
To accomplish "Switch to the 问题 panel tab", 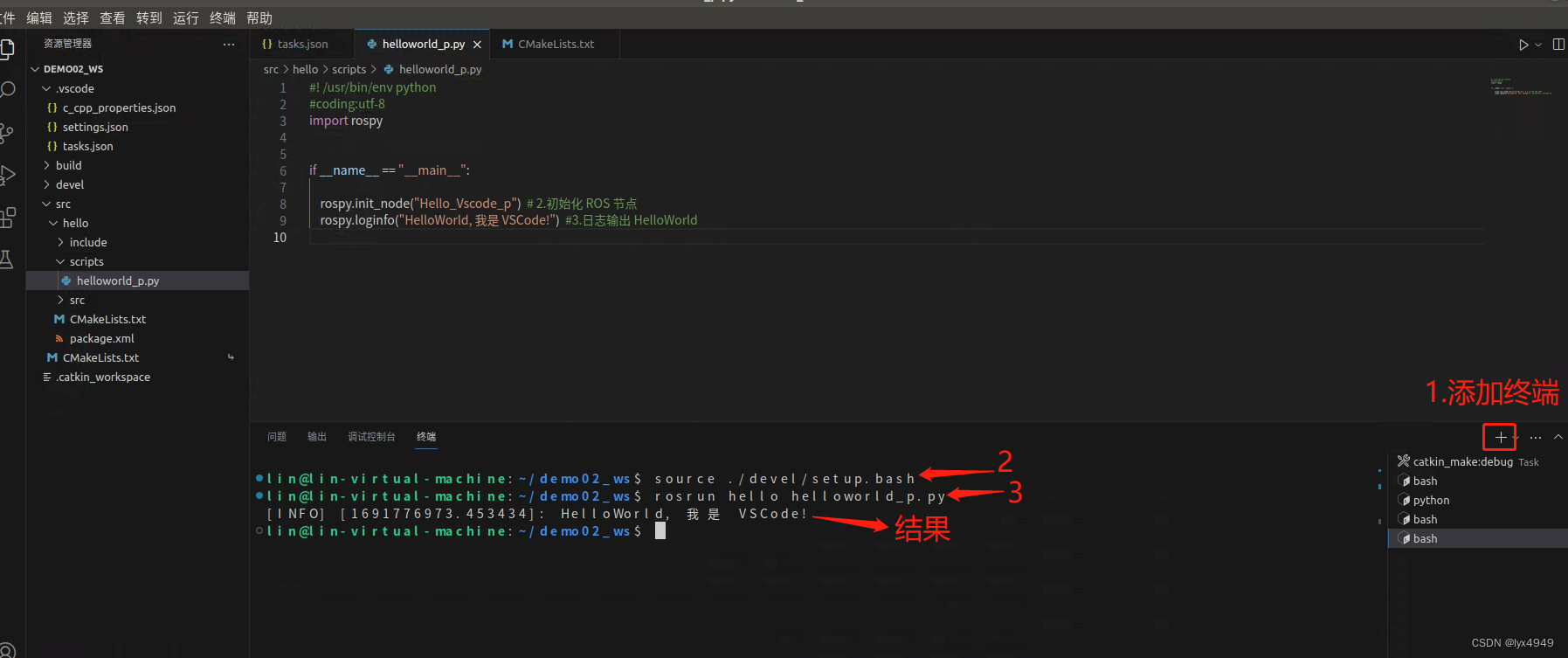I will pos(277,436).
